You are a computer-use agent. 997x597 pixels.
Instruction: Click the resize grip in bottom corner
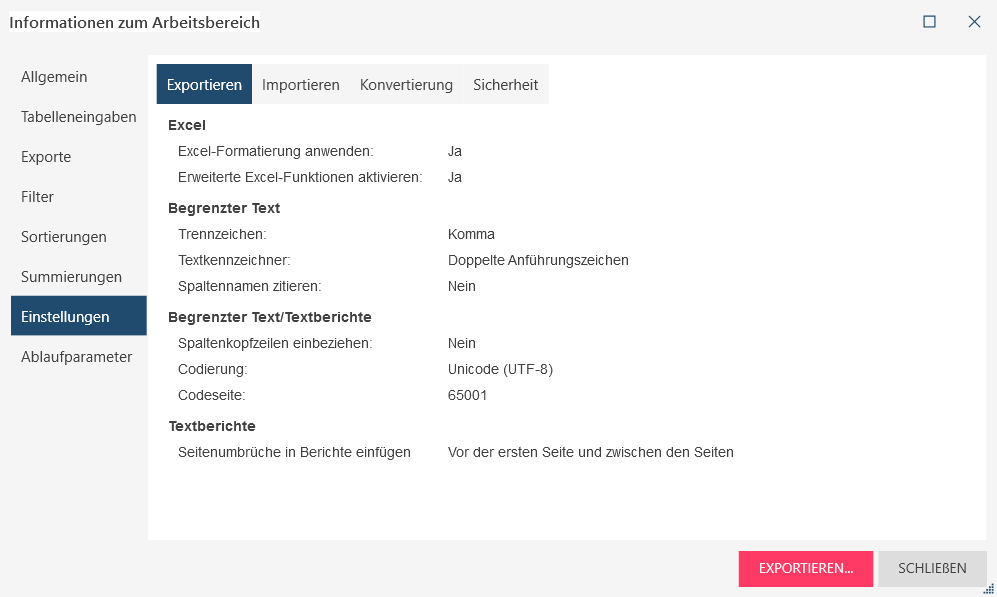click(x=990, y=590)
